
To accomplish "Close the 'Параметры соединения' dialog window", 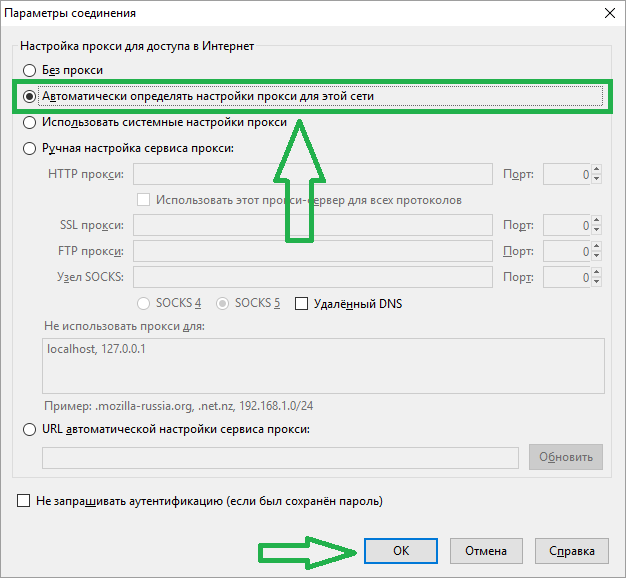I will tap(604, 14).
